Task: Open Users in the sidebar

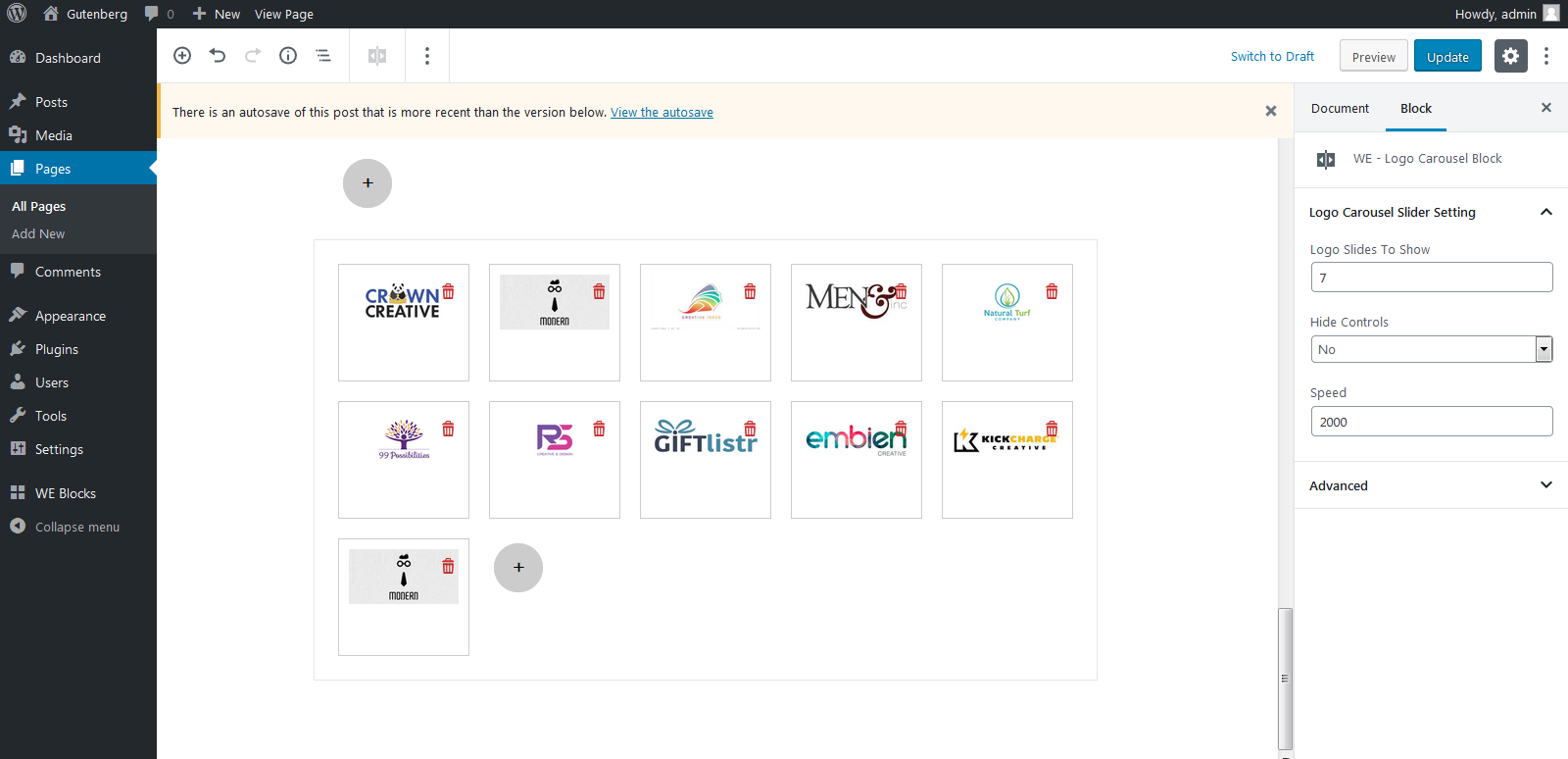Action: pyautogui.click(x=78, y=382)
